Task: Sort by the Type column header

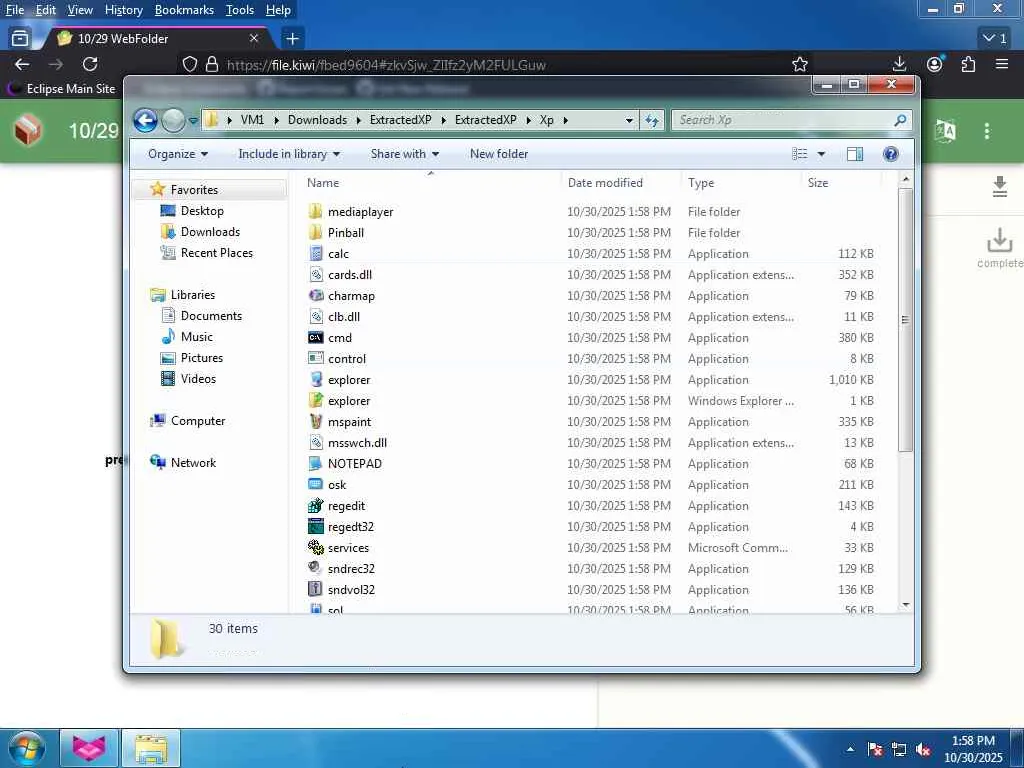Action: point(701,183)
